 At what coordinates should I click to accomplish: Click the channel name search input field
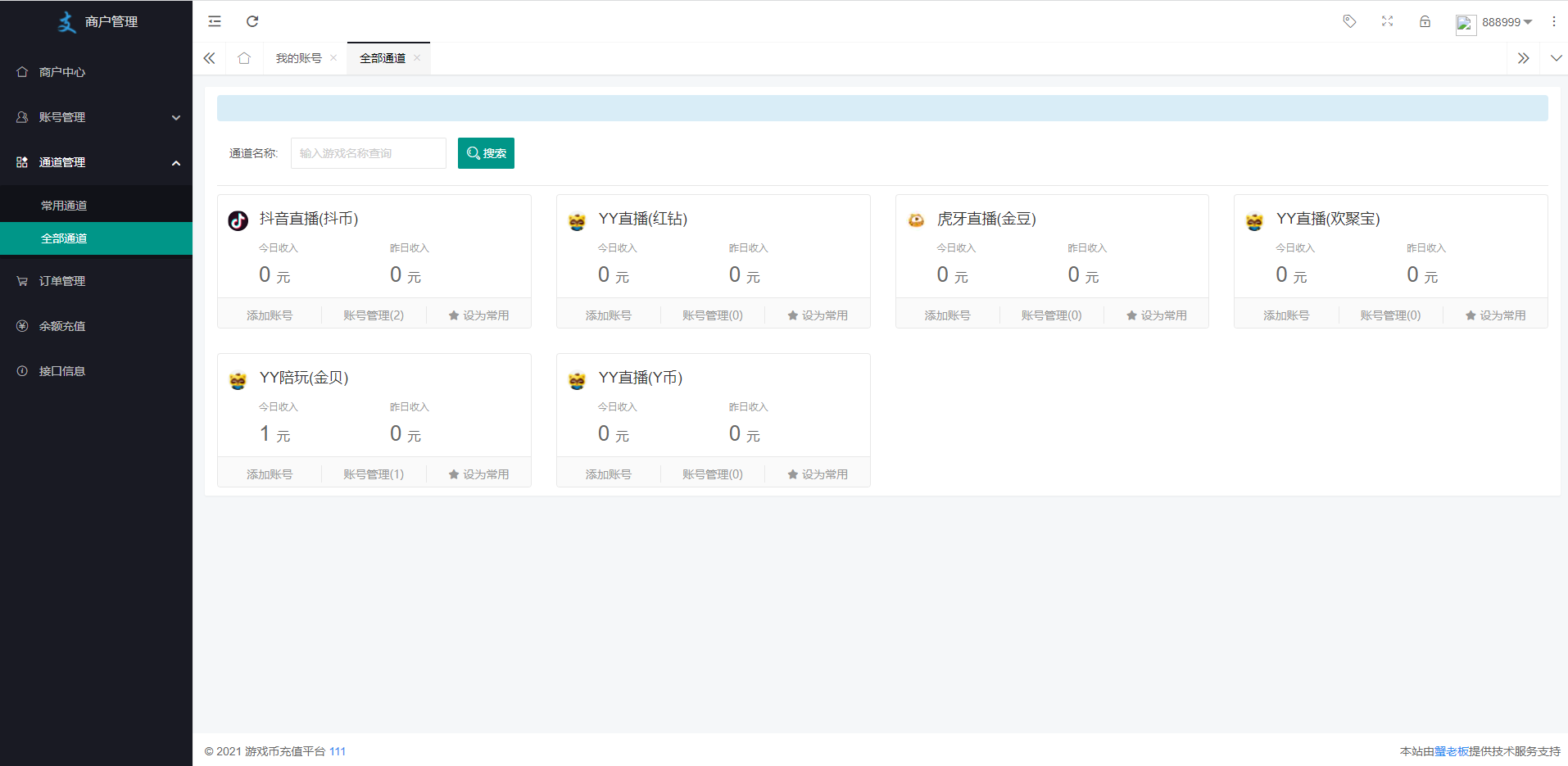[368, 152]
